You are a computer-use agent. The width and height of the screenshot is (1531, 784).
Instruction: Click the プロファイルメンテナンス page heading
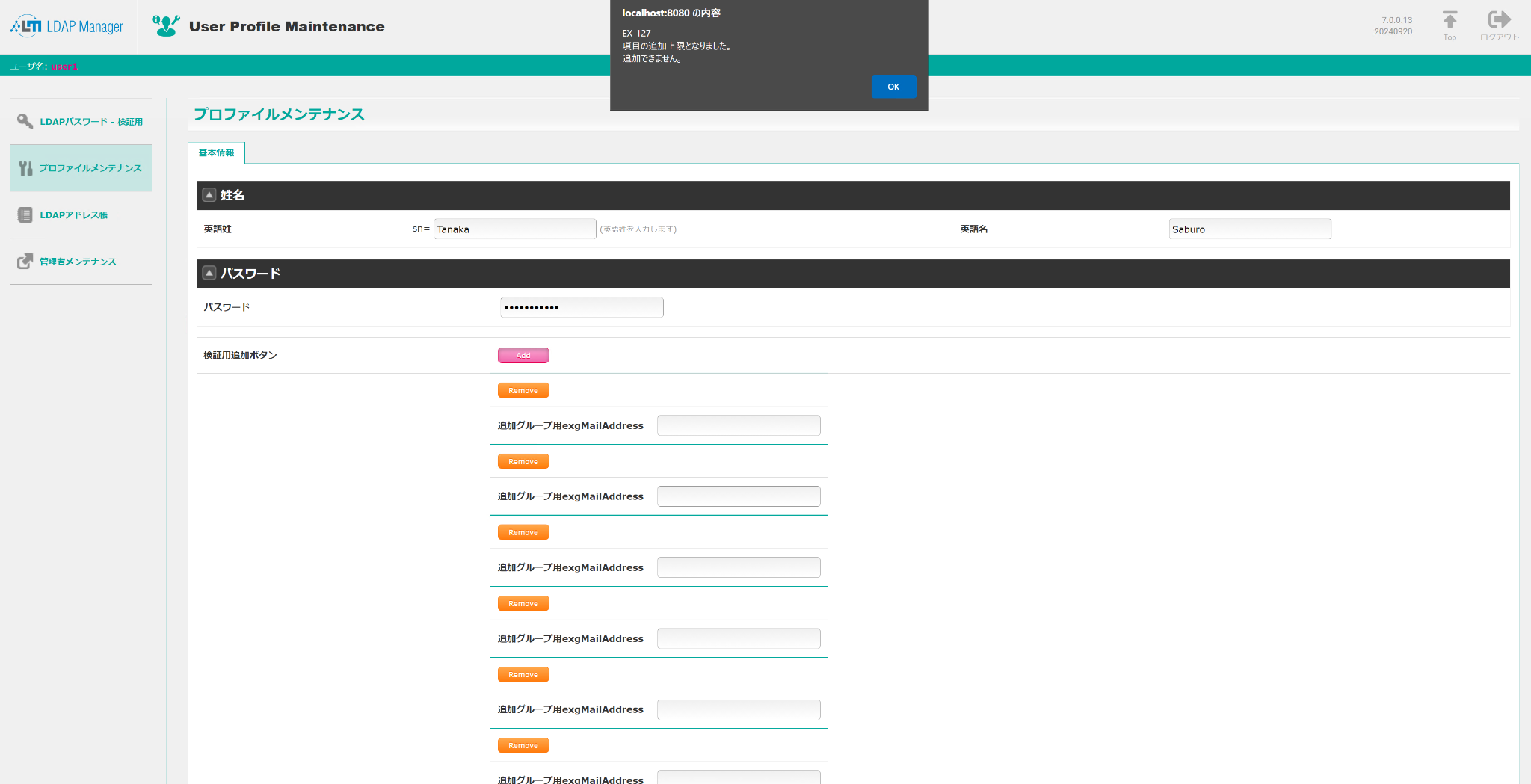point(279,114)
